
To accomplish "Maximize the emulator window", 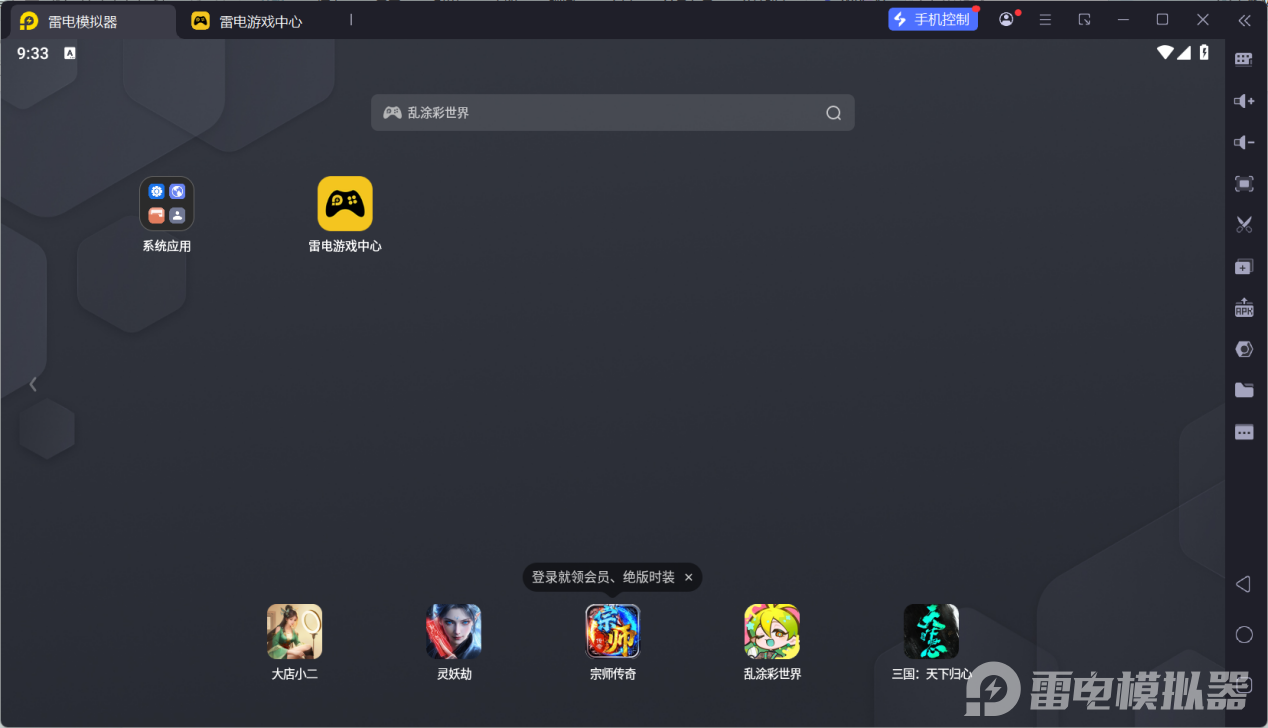I will [1162, 20].
